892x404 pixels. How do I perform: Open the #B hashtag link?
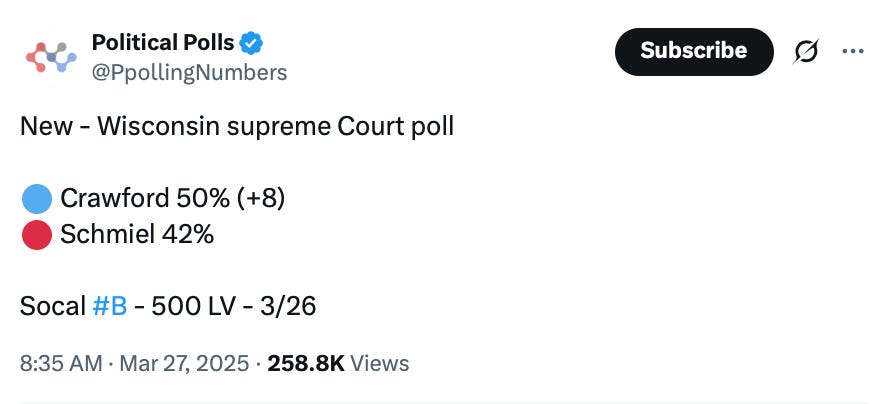point(109,307)
